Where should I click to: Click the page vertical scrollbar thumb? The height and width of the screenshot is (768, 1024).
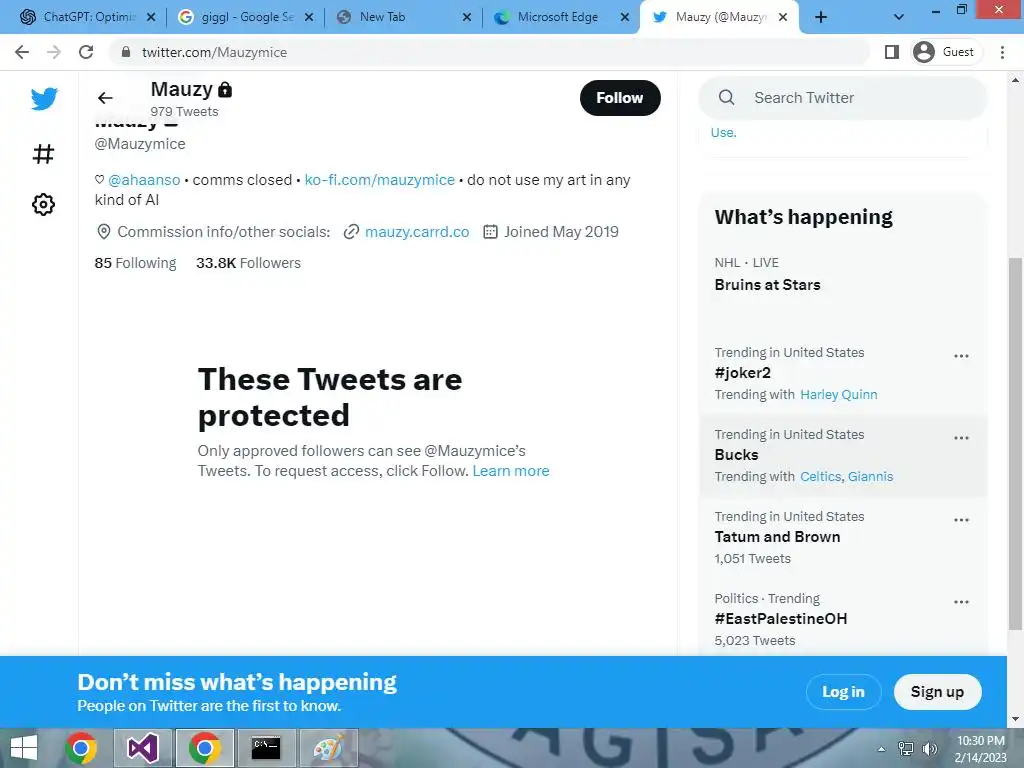tap(1015, 444)
